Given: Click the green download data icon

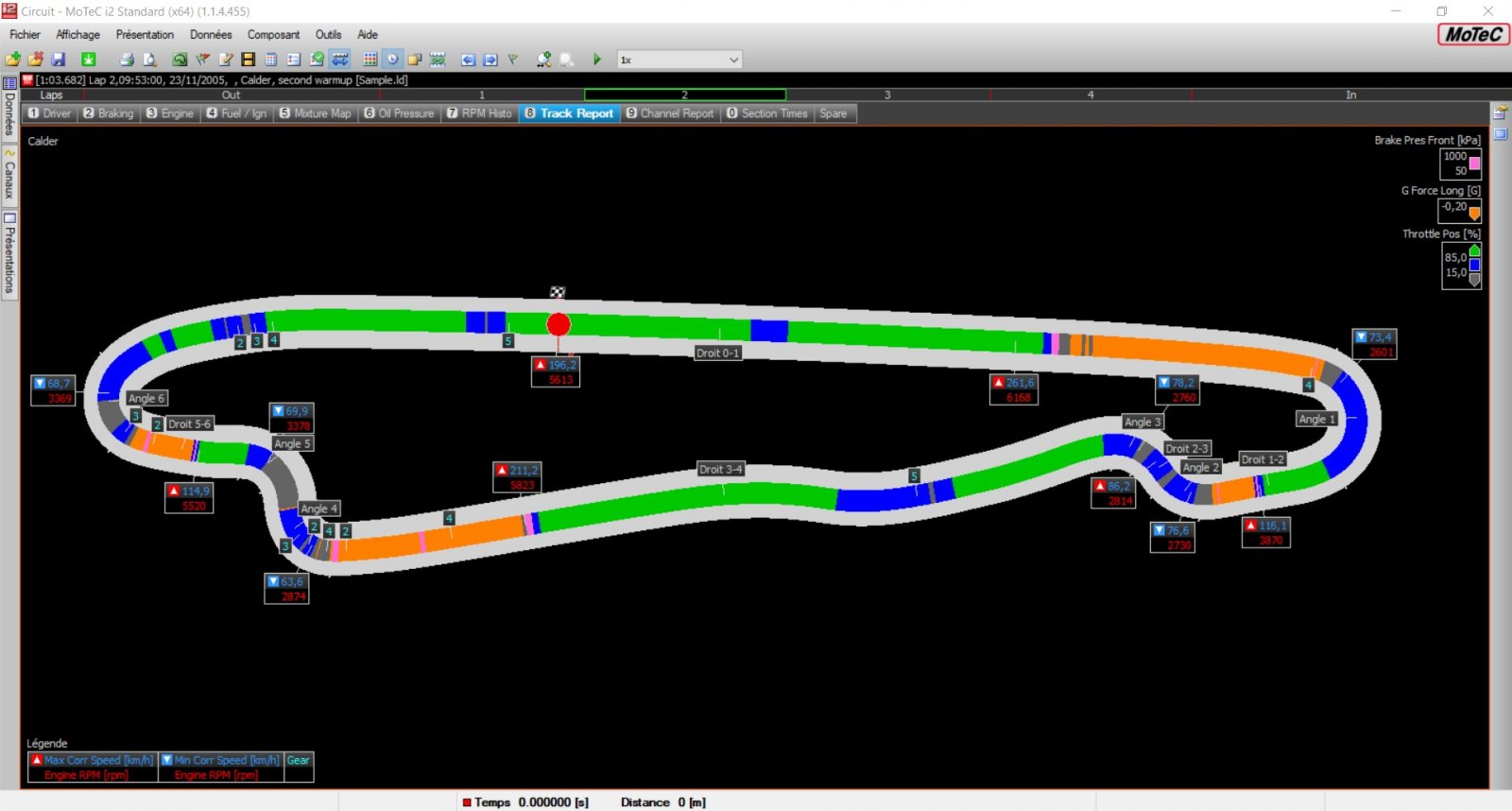Looking at the screenshot, I should pos(88,60).
